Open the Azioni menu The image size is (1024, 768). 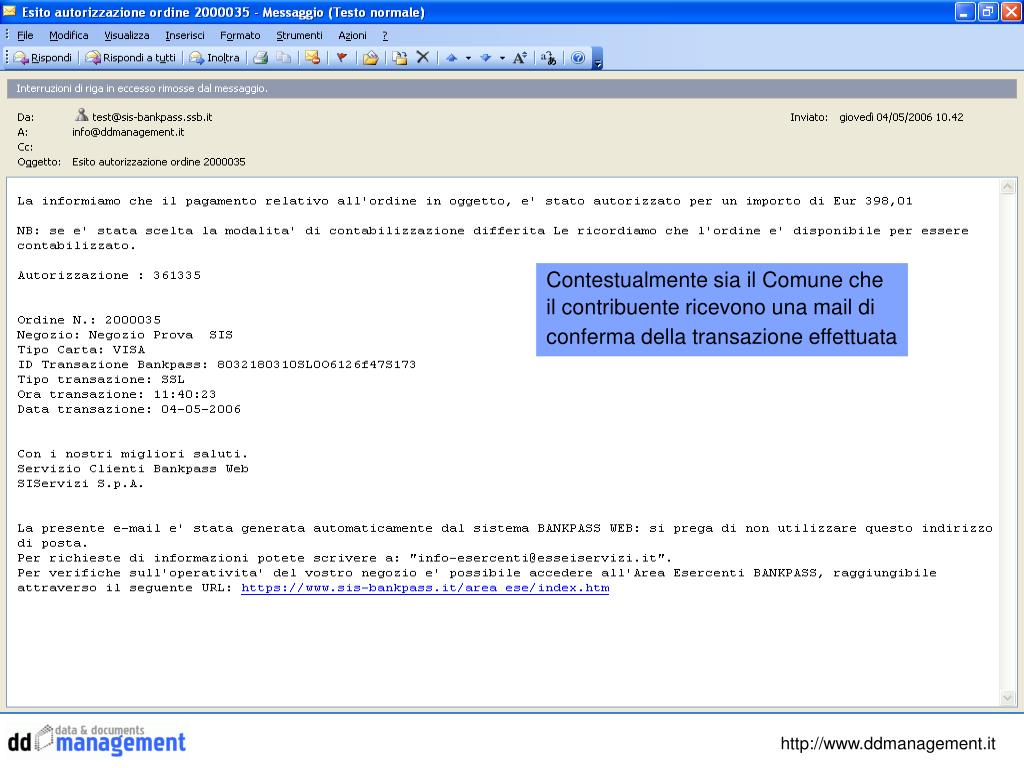(352, 35)
